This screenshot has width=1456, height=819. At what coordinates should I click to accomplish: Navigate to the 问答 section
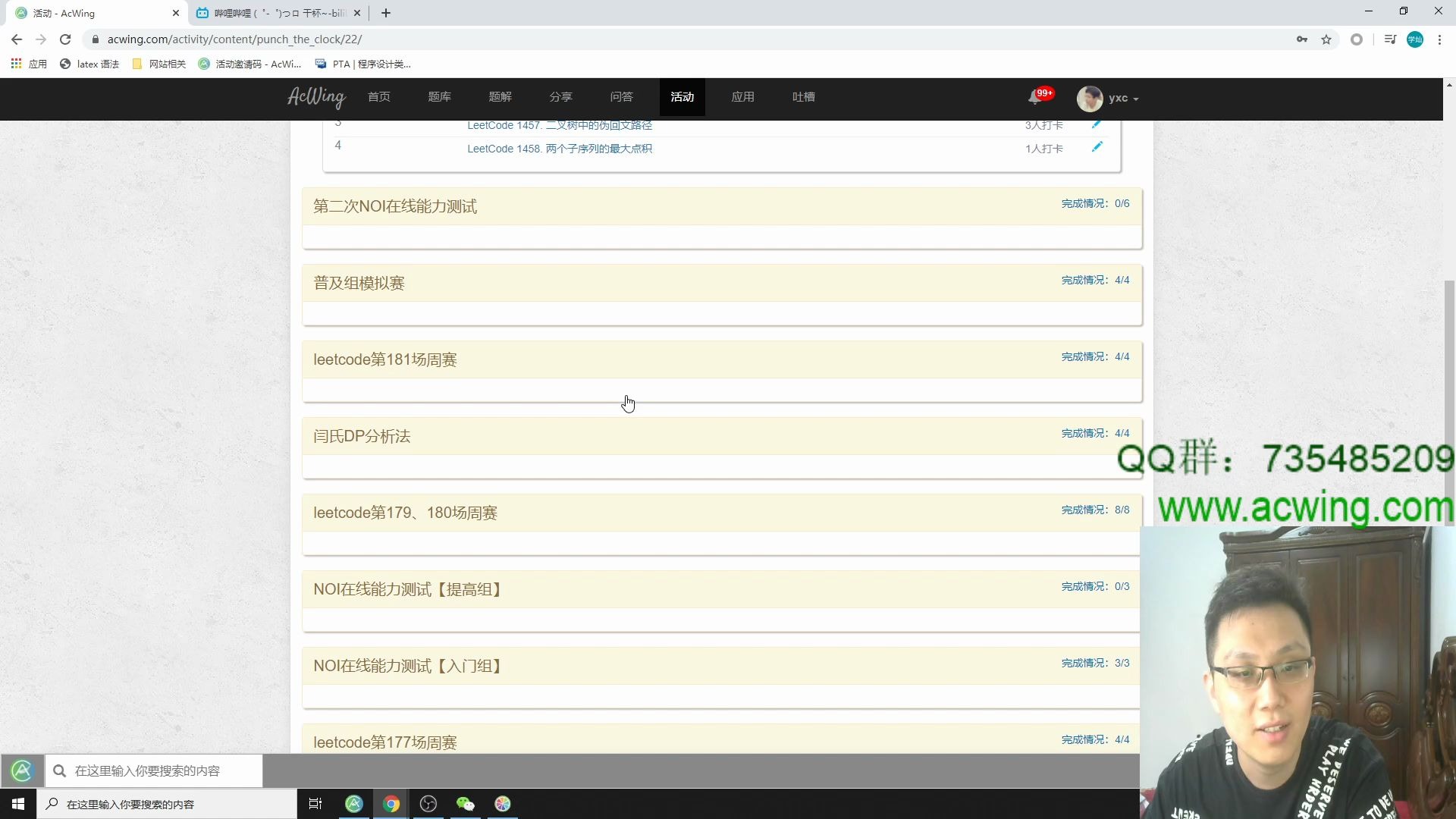621,97
